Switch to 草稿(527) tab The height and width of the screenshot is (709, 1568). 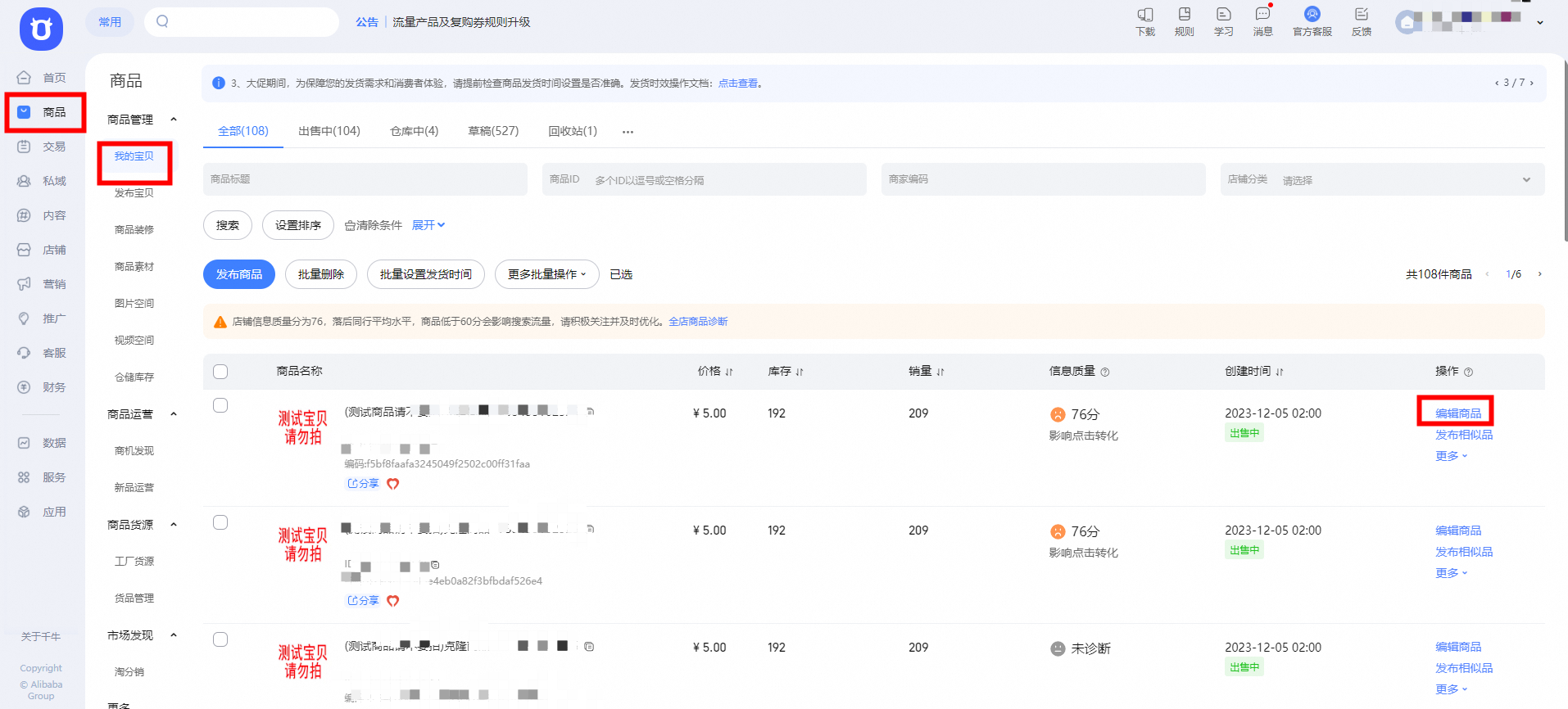[493, 131]
